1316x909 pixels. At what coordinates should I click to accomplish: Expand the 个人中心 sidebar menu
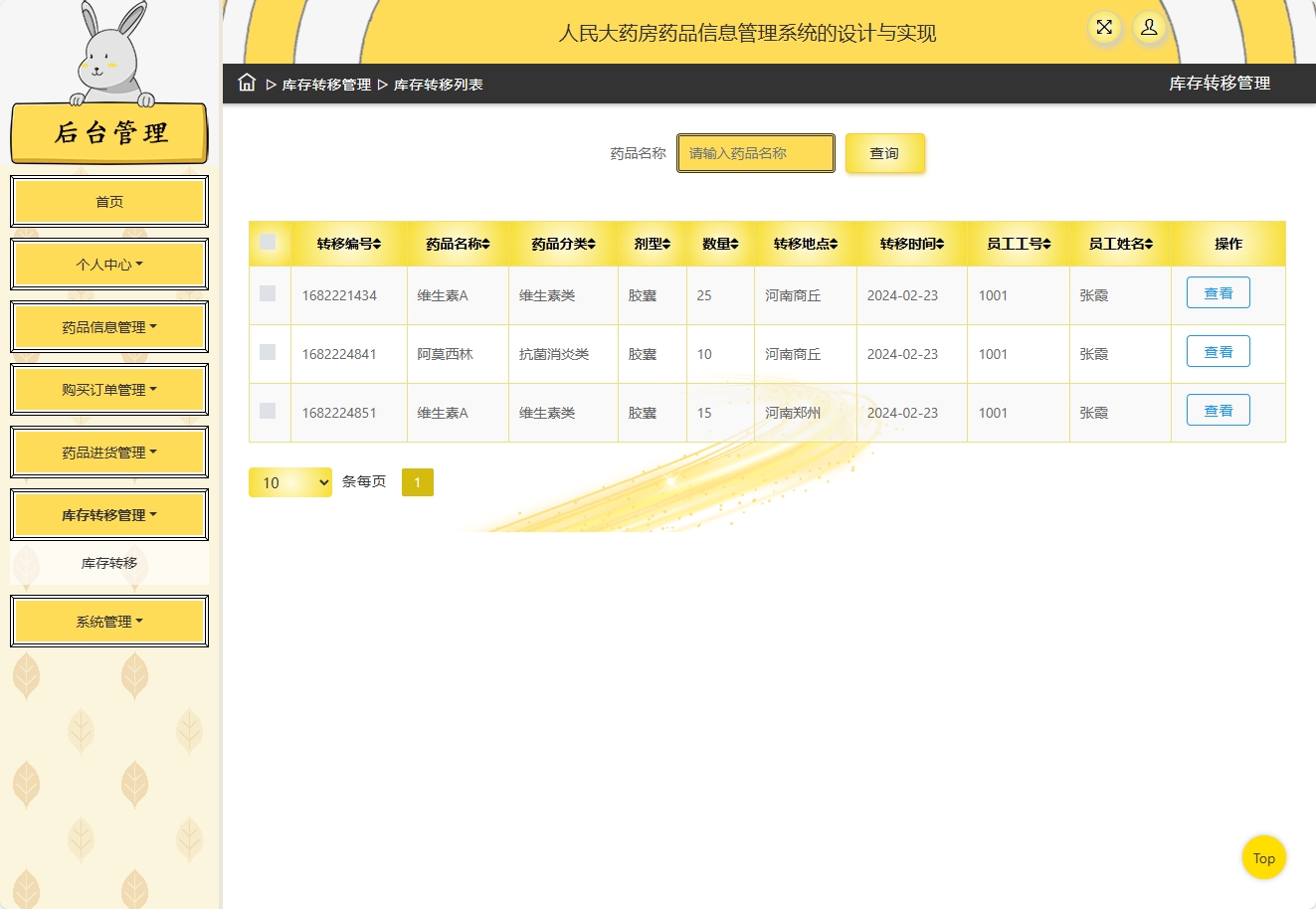point(109,264)
